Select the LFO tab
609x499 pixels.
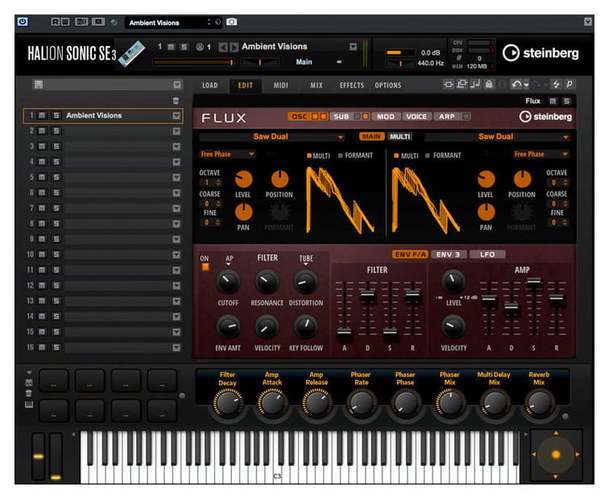pos(487,255)
